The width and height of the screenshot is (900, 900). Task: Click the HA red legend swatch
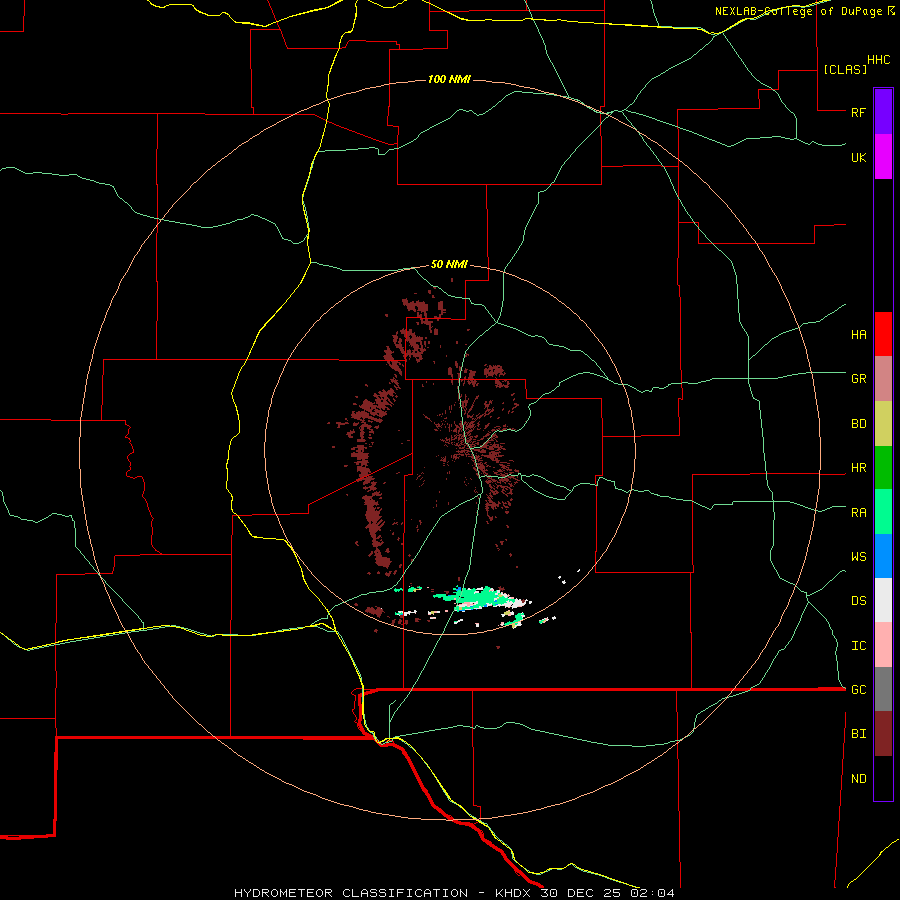click(x=883, y=334)
